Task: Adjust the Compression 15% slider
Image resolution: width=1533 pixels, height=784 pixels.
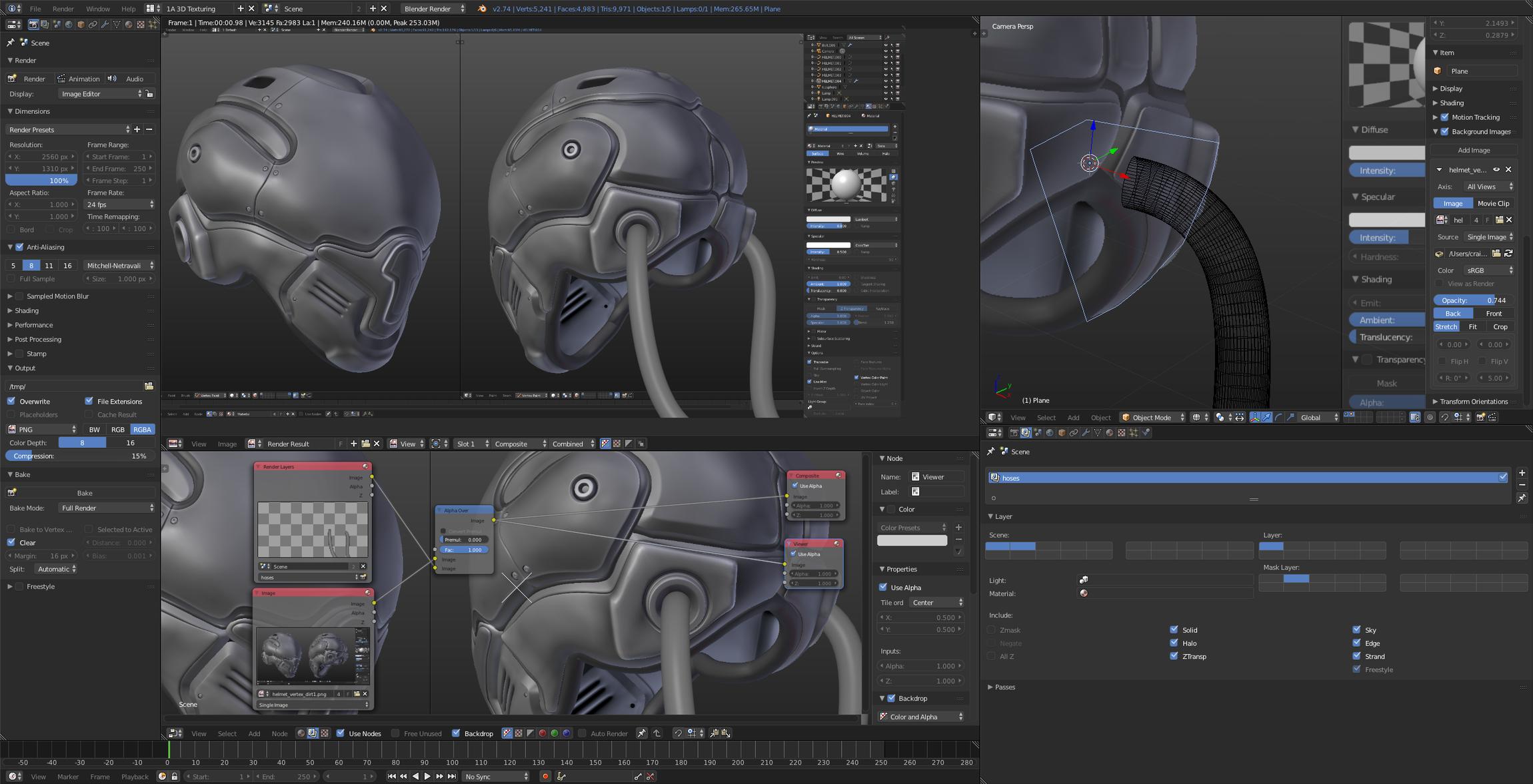Action: pos(79,456)
